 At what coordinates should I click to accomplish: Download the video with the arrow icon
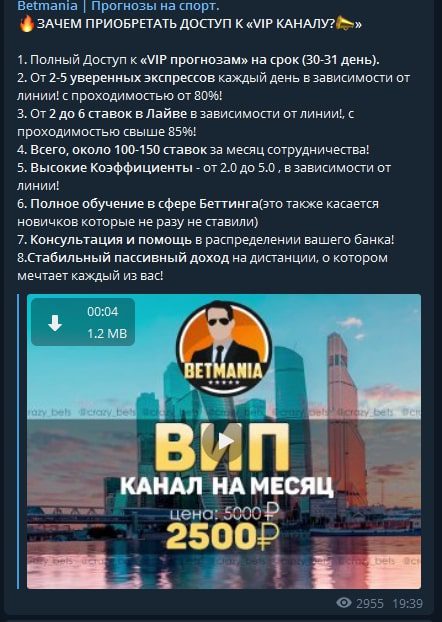click(x=55, y=323)
